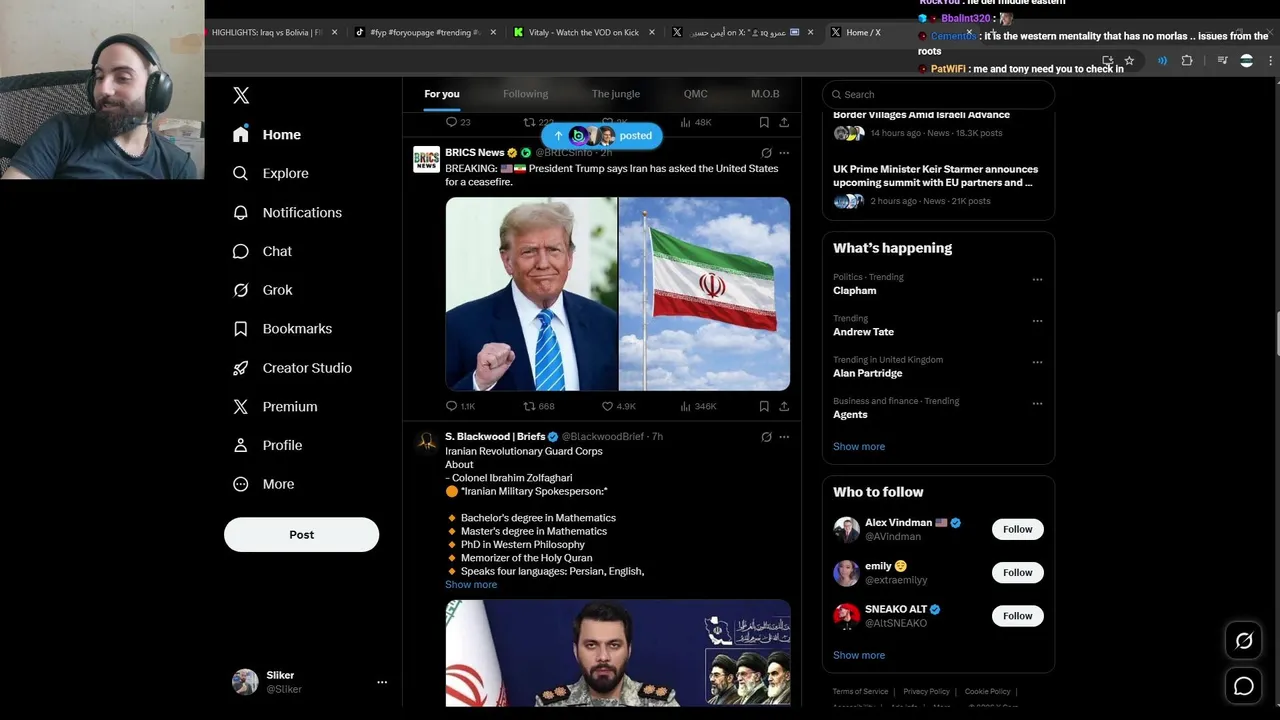The height and width of the screenshot is (720, 1280).
Task: Open the floating Grok button at bottom right
Action: tap(1244, 641)
